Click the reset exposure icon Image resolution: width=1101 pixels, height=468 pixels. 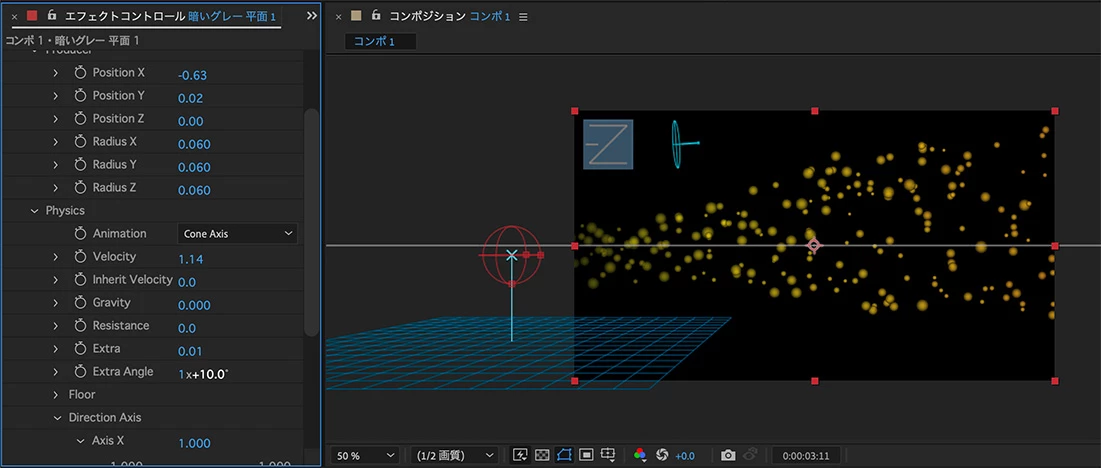coord(661,455)
